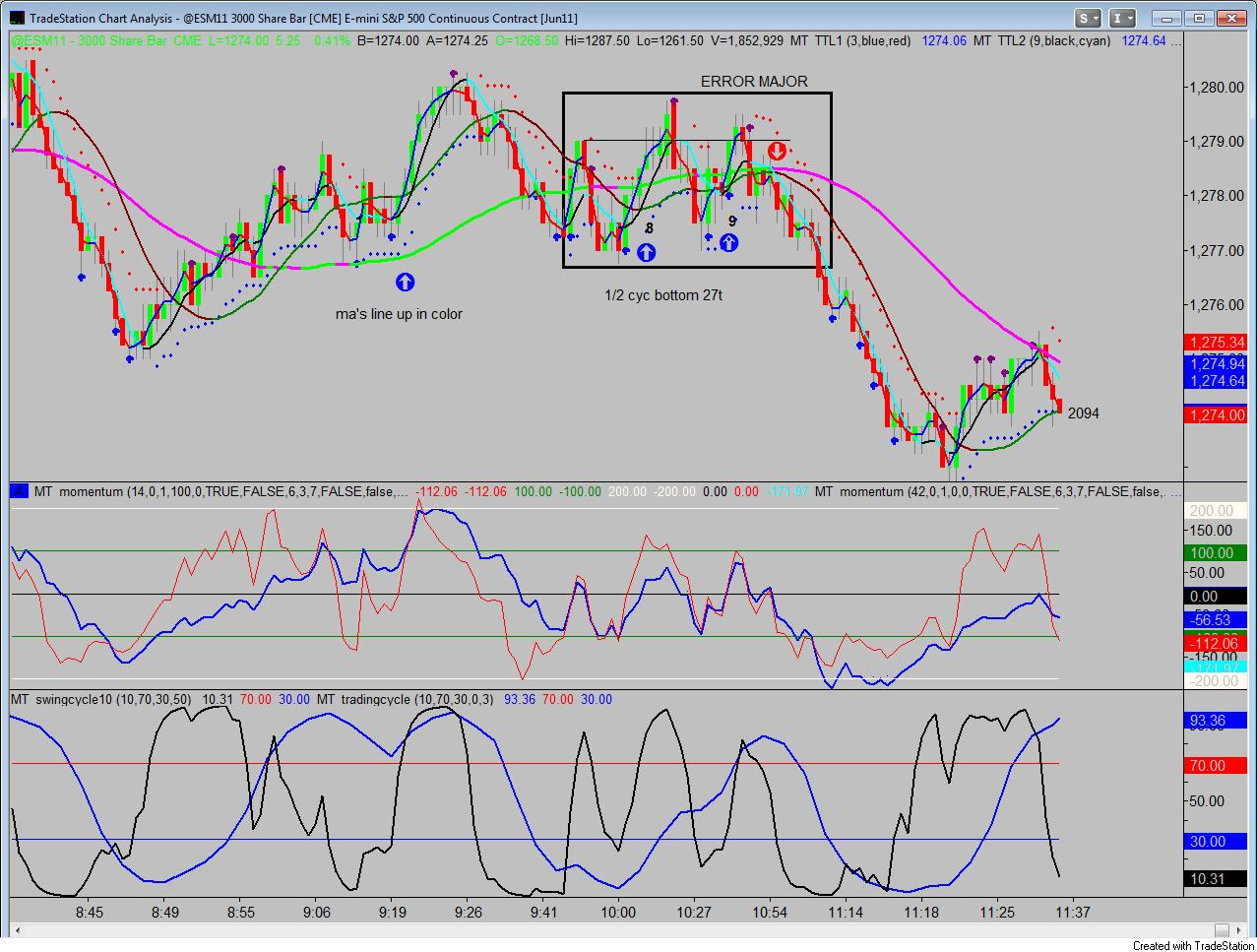
Task: Click the MT tradingcycle (10,70,30,0,3) label
Action: [x=407, y=699]
